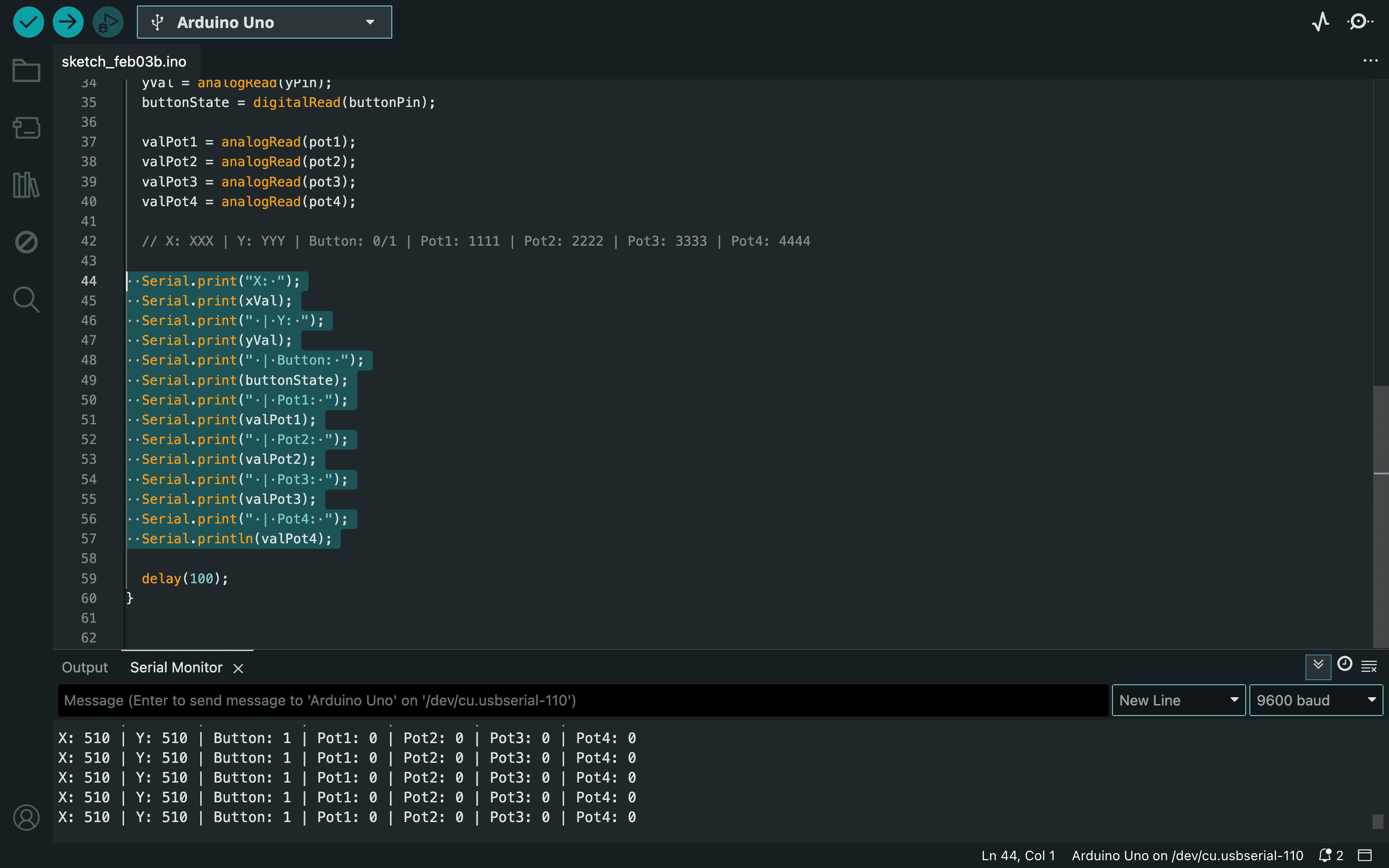The width and height of the screenshot is (1389, 868).
Task: Open the Debug sidebar panel icon
Action: click(26, 242)
